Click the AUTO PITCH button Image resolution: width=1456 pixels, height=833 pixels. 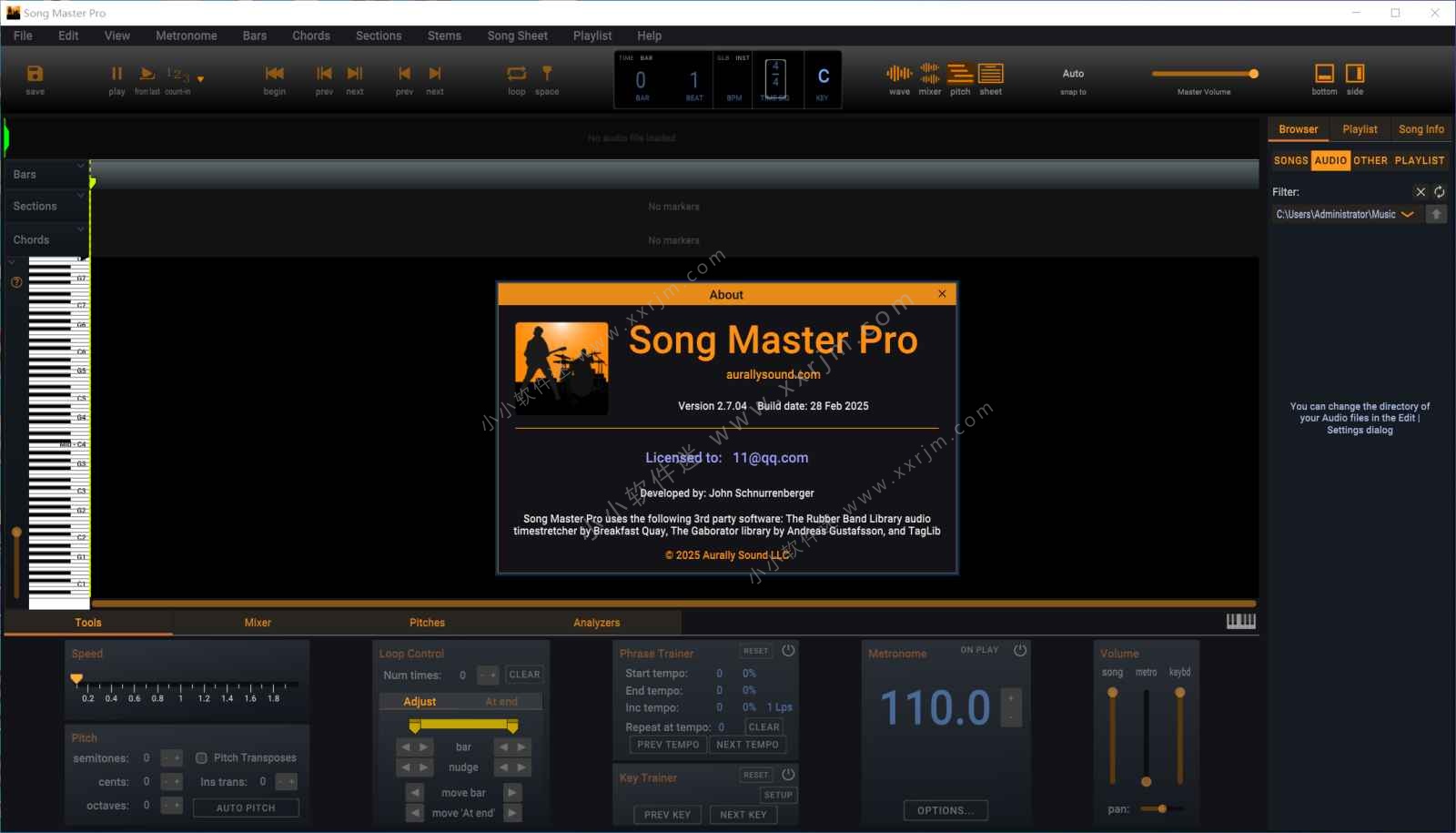point(246,808)
